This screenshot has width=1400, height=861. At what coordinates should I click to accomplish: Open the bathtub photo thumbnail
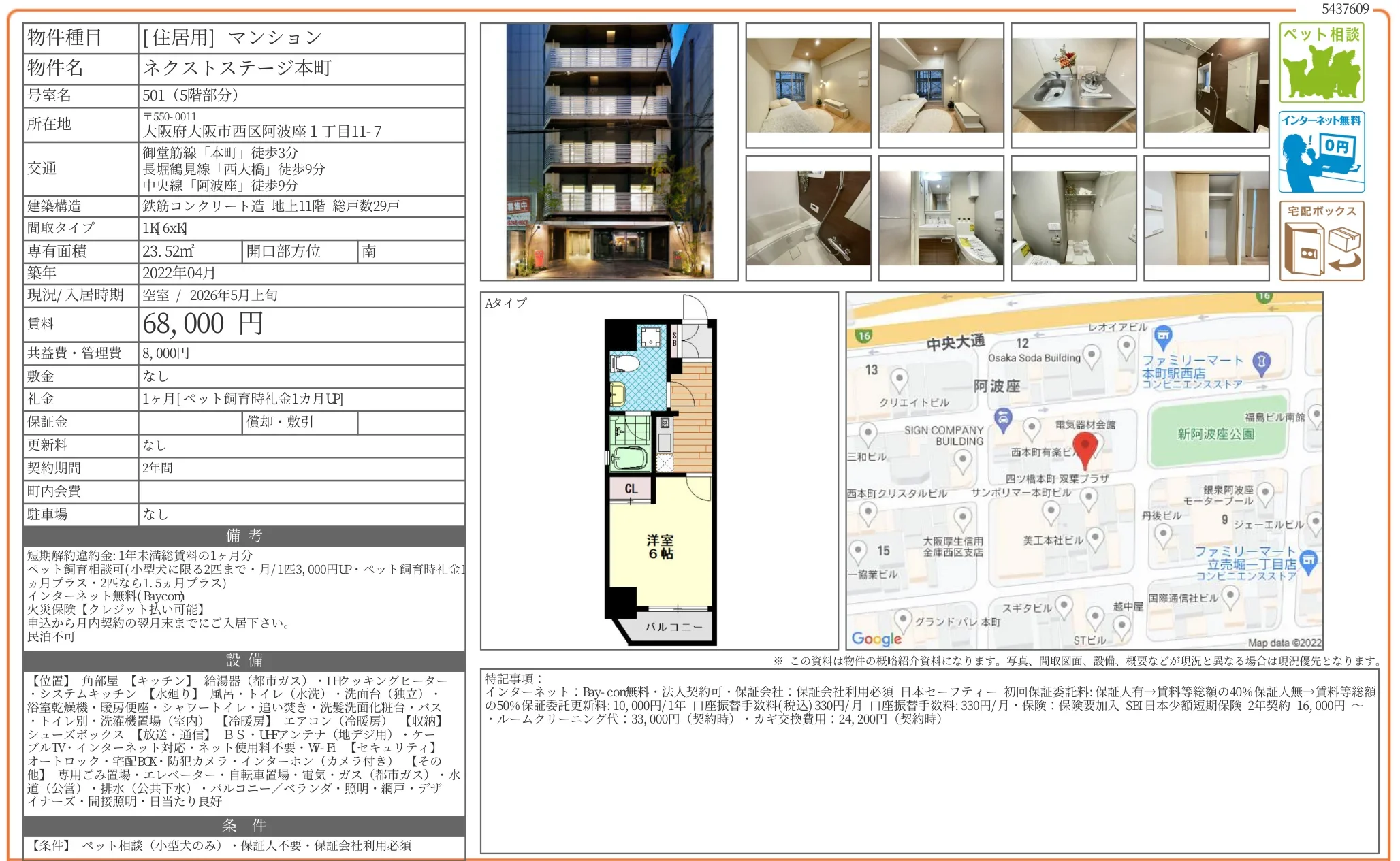(x=808, y=218)
